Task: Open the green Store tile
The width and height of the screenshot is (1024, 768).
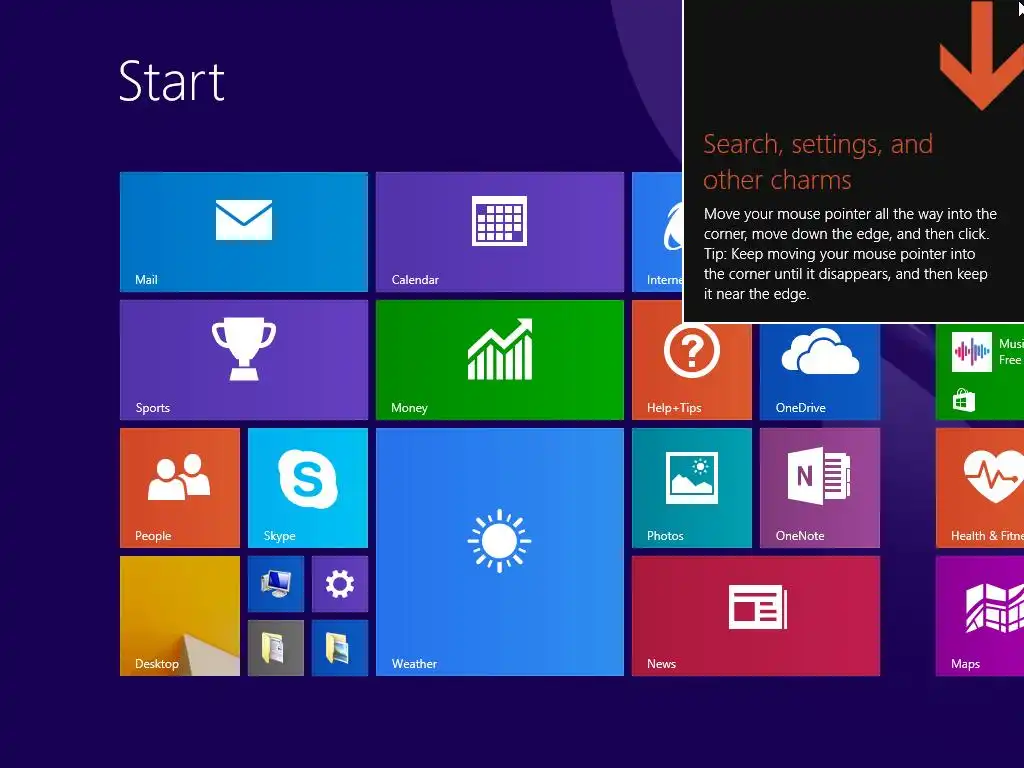Action: 980,372
